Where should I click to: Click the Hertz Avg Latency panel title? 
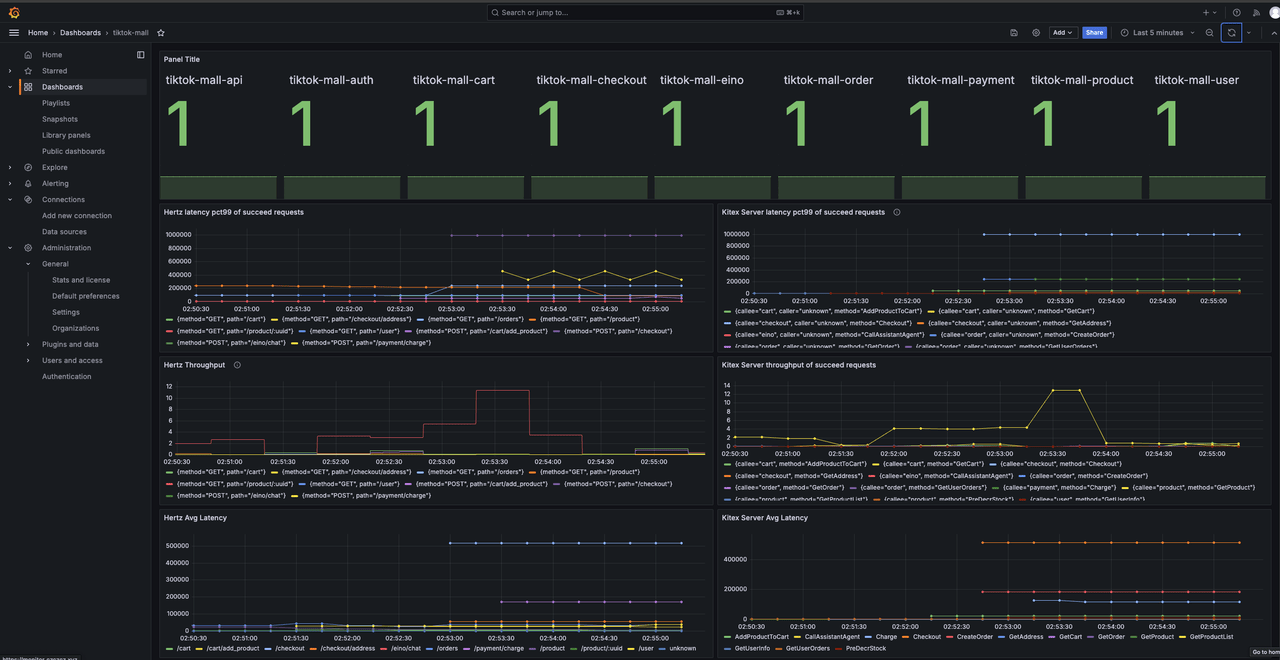point(195,518)
